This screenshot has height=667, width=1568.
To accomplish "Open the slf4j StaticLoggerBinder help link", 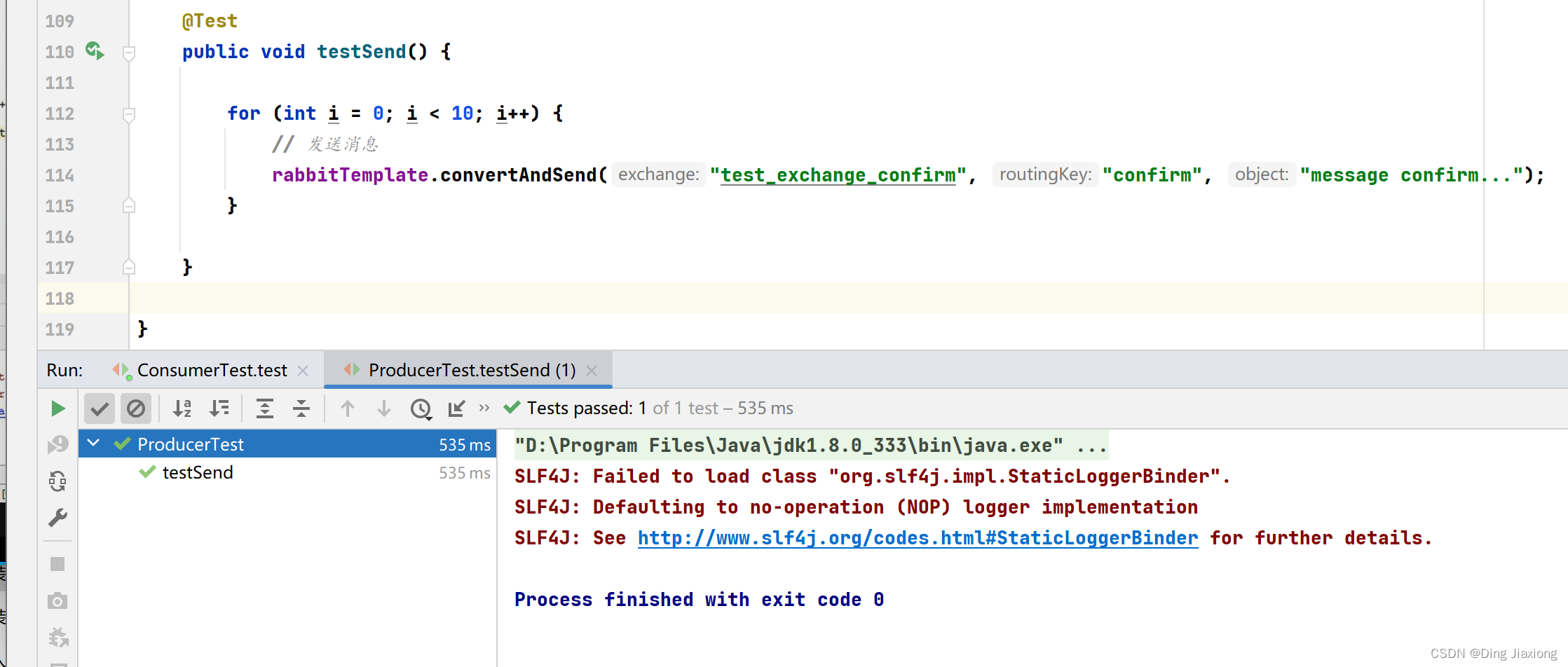I will tap(918, 538).
